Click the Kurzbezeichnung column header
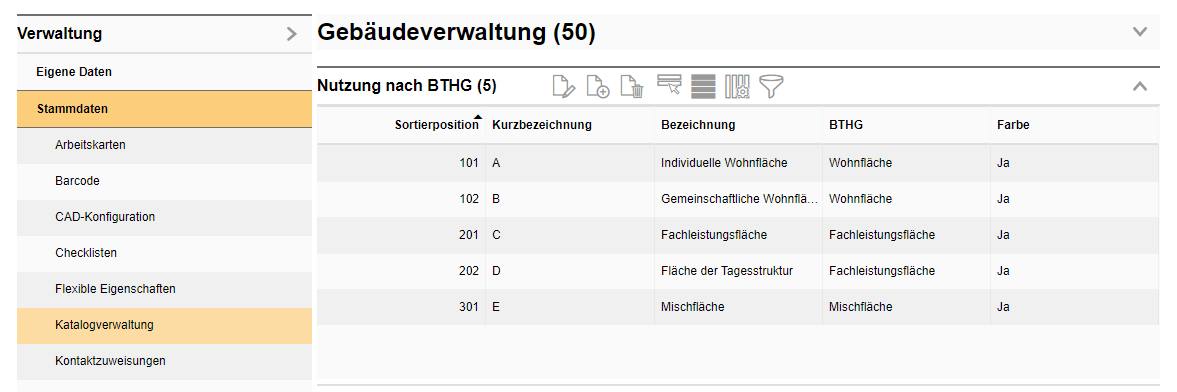 click(x=542, y=125)
